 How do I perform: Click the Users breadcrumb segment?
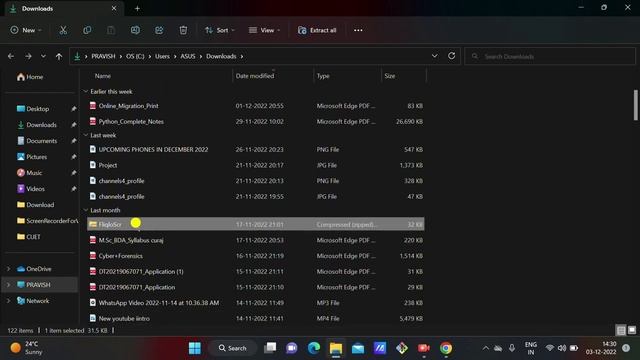tap(162, 56)
